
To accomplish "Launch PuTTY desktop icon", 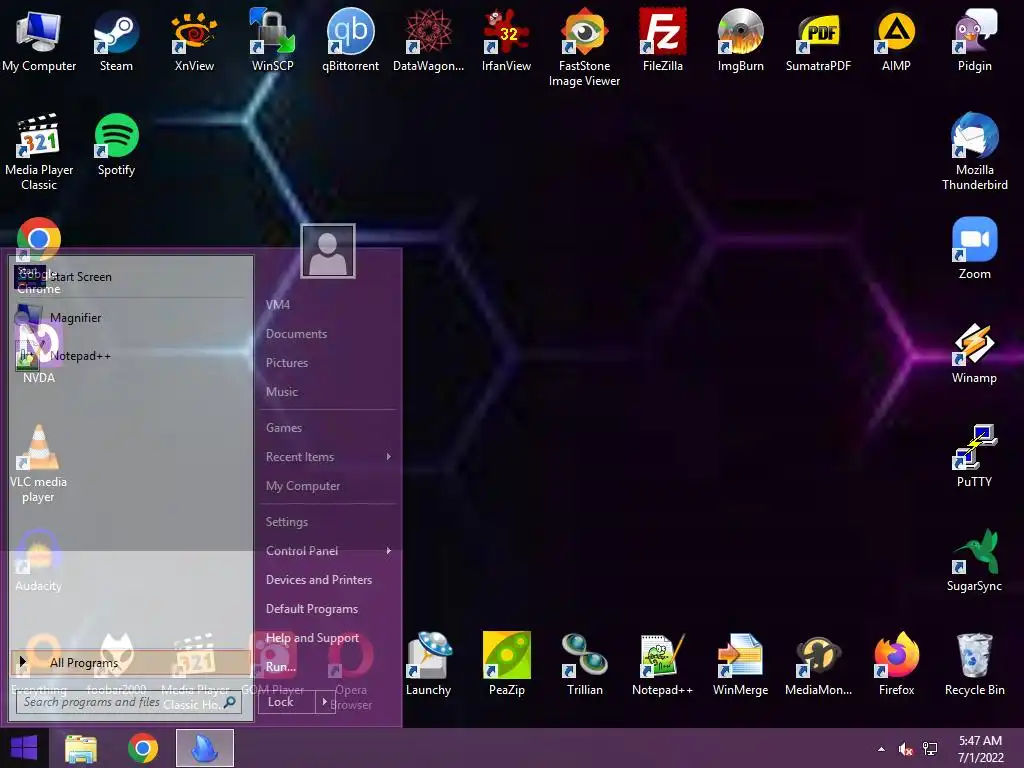I will 974,456.
